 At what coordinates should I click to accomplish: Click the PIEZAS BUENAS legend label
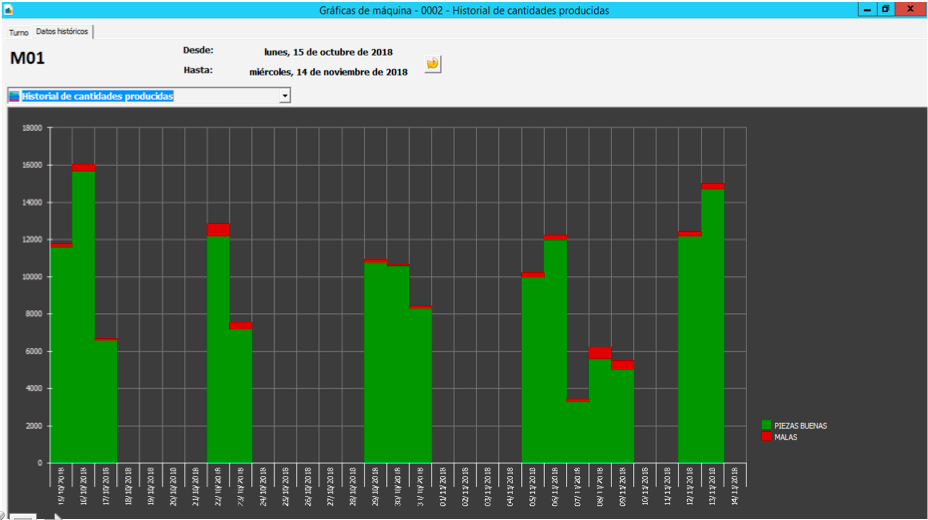tap(801, 426)
